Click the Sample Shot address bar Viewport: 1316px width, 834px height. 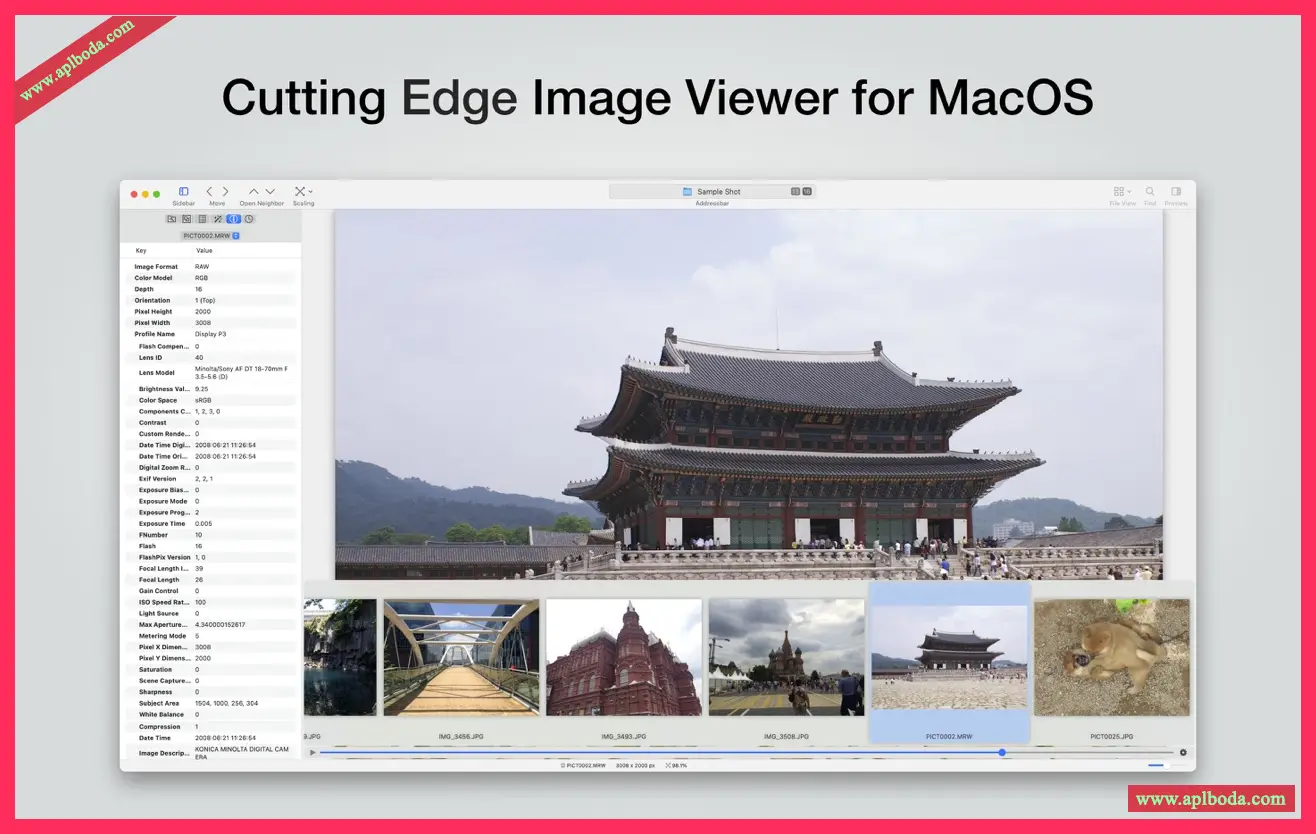point(711,191)
